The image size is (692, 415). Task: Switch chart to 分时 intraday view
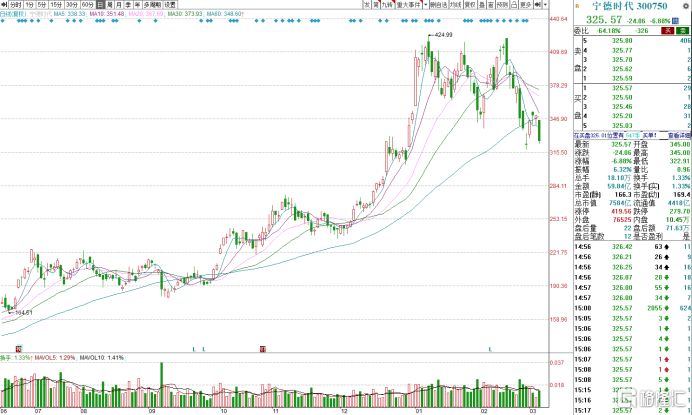tap(15, 4)
